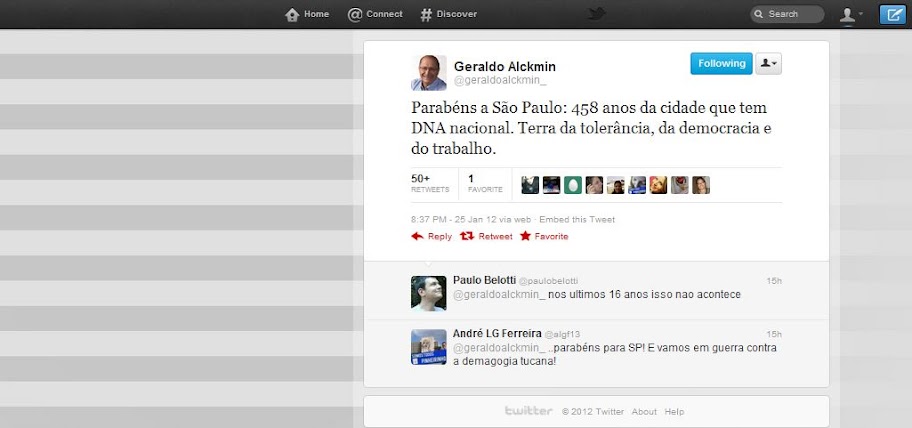
Task: Open compose new tweet button
Action: click(x=892, y=14)
